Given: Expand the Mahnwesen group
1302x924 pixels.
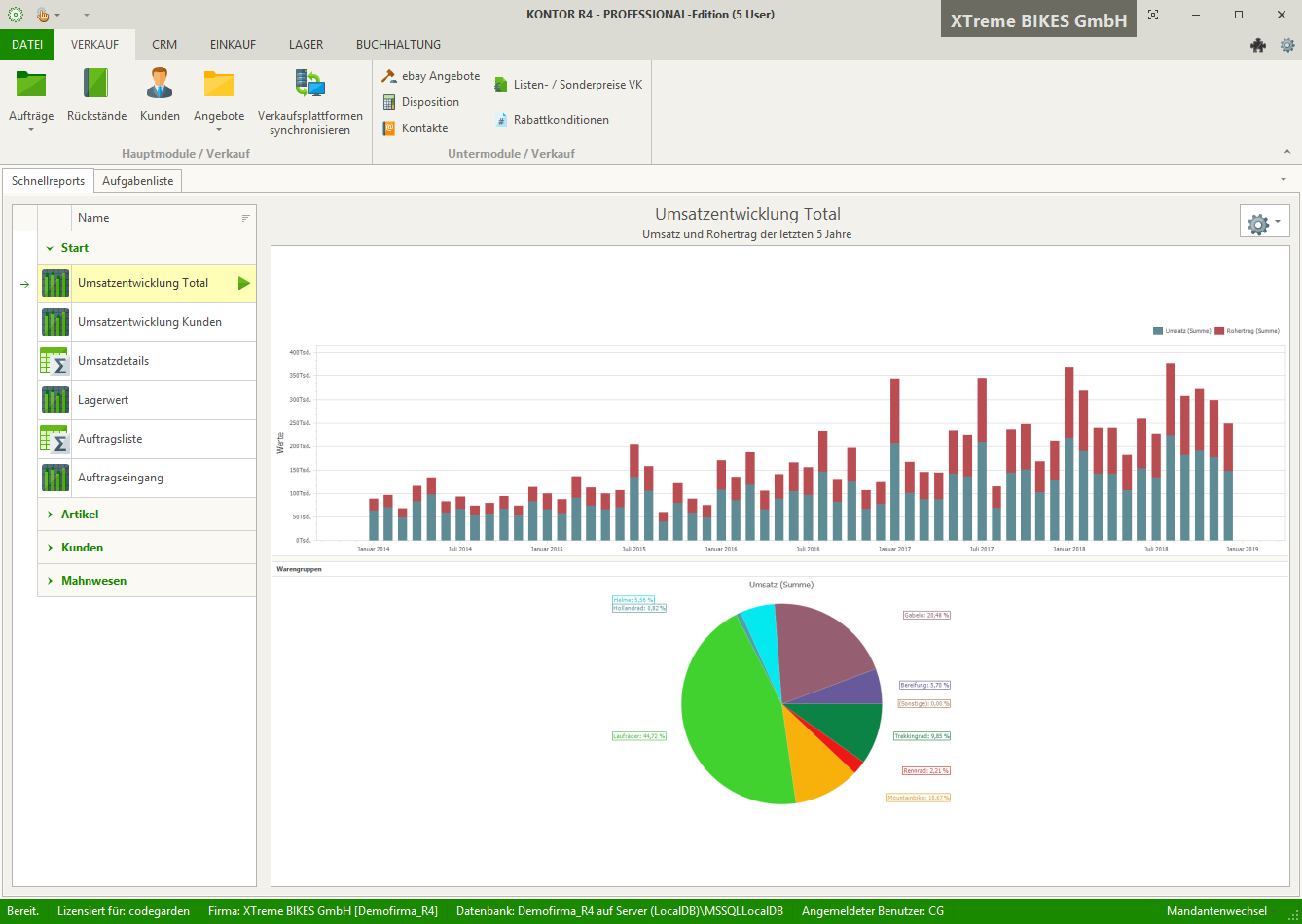Looking at the screenshot, I should 50,581.
